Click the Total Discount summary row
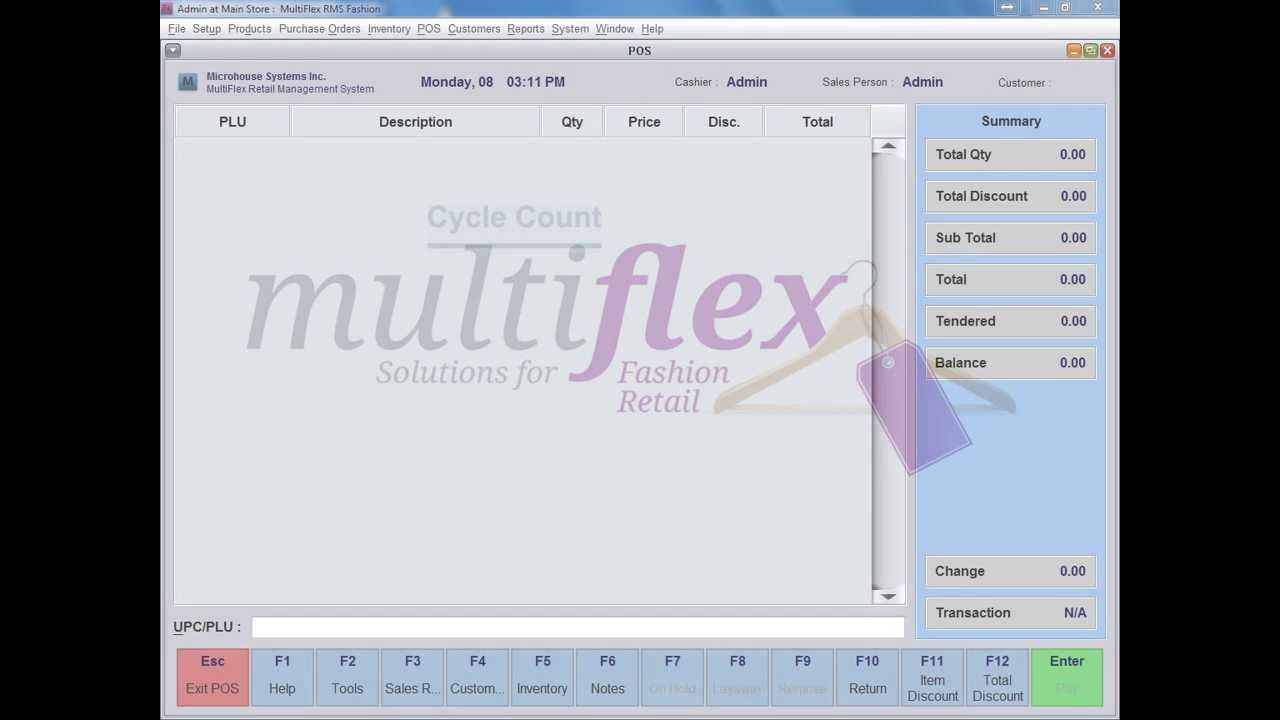Image resolution: width=1280 pixels, height=720 pixels. pos(1011,196)
